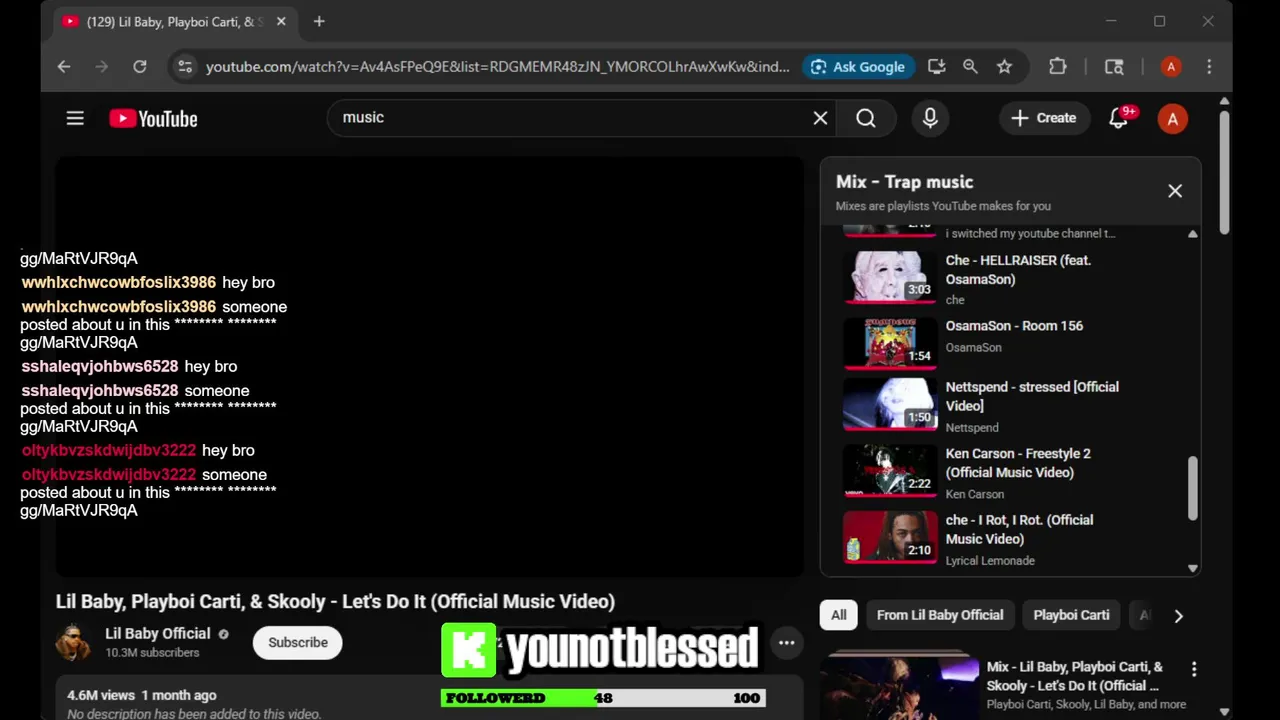Open more actions under the video
Viewport: 1280px width, 720px height.
(787, 643)
